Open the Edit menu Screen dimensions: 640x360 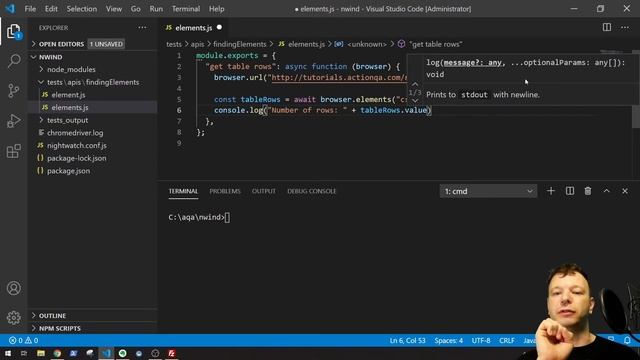(51, 9)
